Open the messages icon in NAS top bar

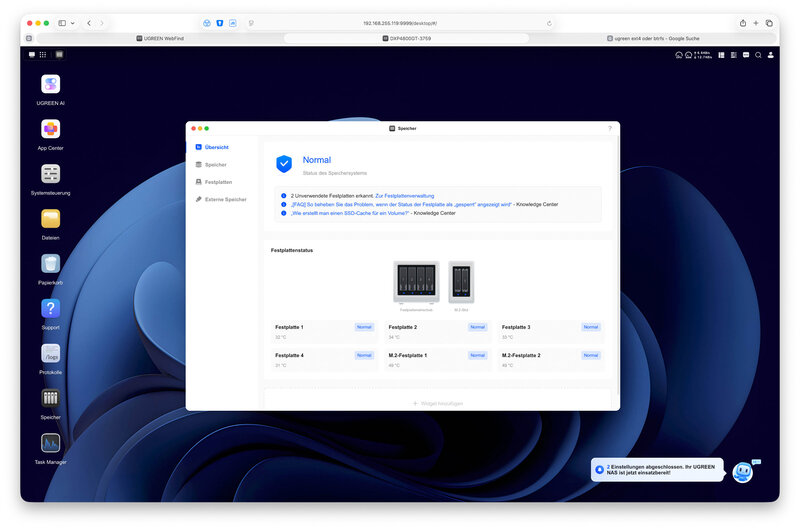[x=746, y=55]
